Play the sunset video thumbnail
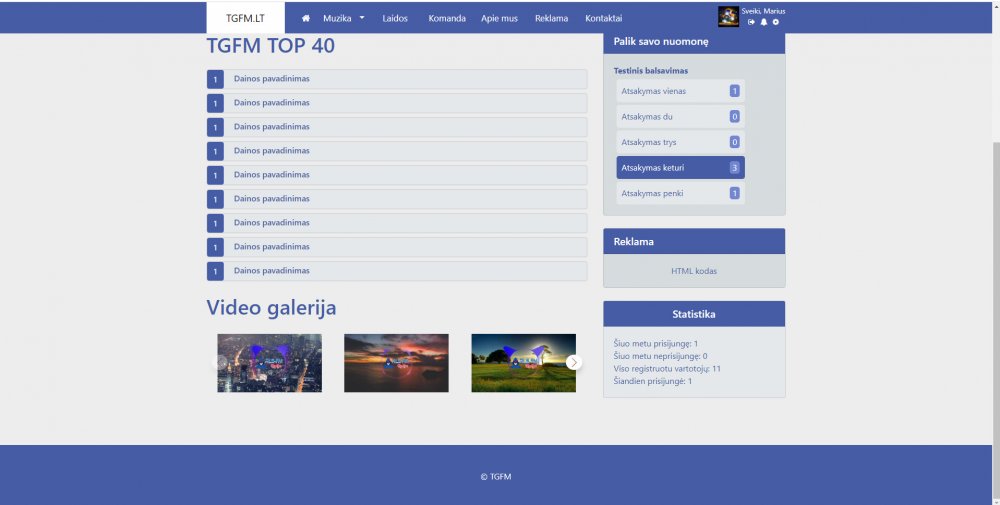Viewport: 1000px width, 505px height. tap(396, 363)
